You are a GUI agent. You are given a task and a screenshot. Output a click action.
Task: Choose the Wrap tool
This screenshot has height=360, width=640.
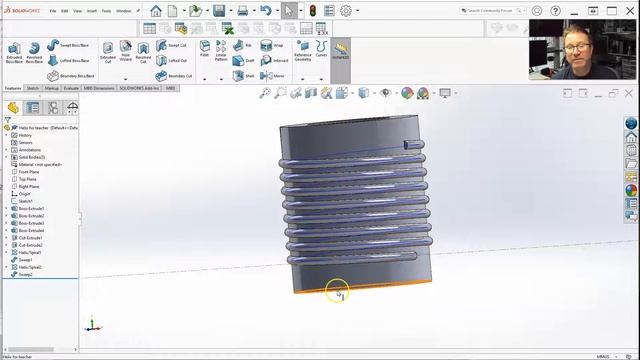(272, 45)
